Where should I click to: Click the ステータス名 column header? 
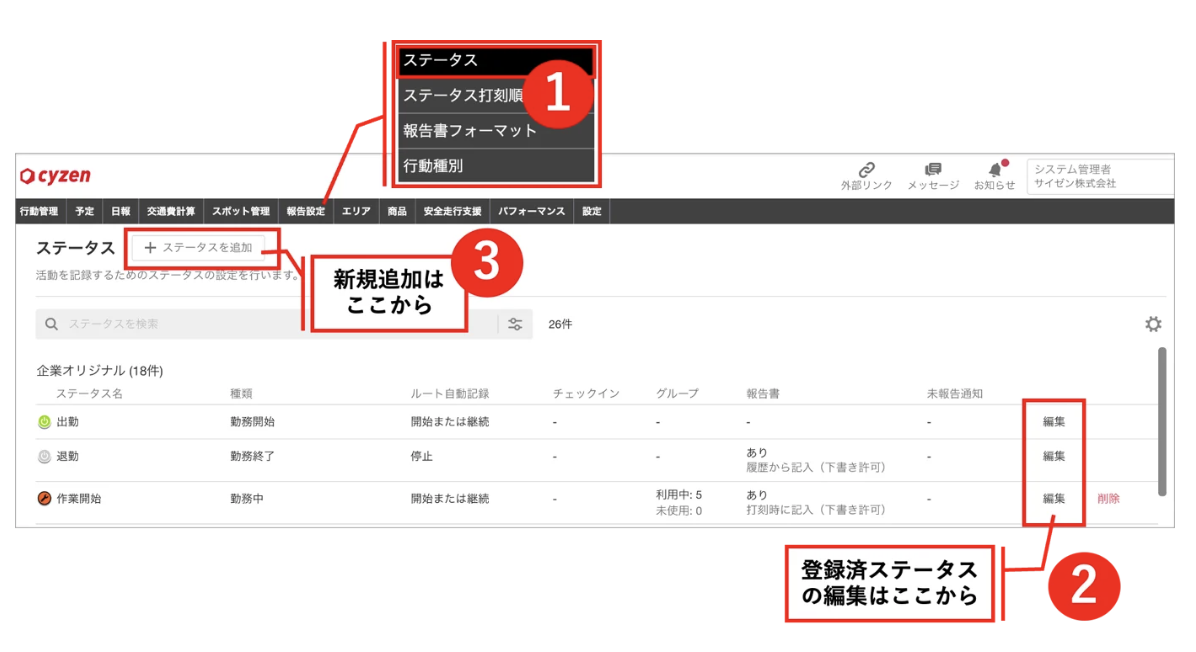coord(89,393)
